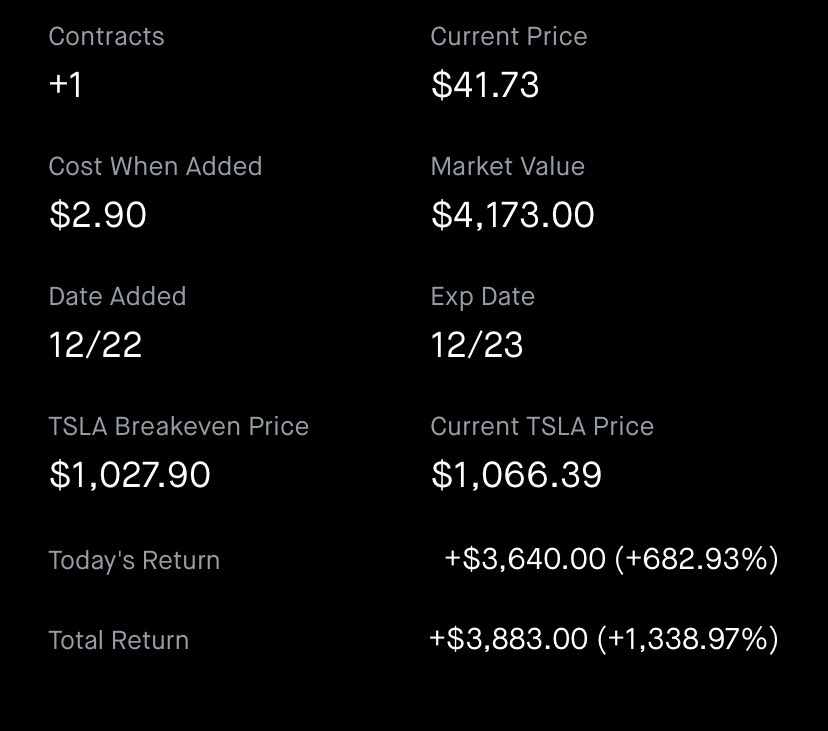Click the +$3,883.00 total return figure
Image resolution: width=828 pixels, height=731 pixels.
pos(509,639)
